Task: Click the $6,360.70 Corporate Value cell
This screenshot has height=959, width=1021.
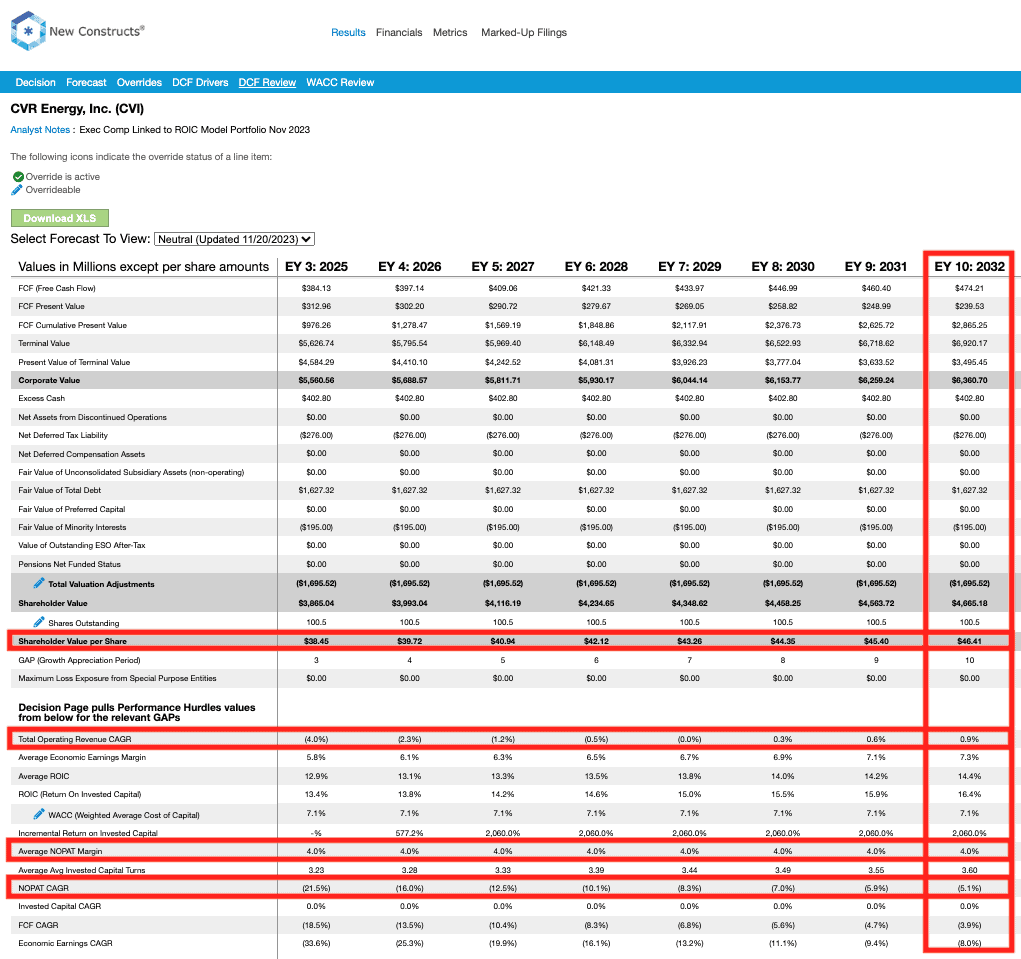Action: (x=970, y=380)
